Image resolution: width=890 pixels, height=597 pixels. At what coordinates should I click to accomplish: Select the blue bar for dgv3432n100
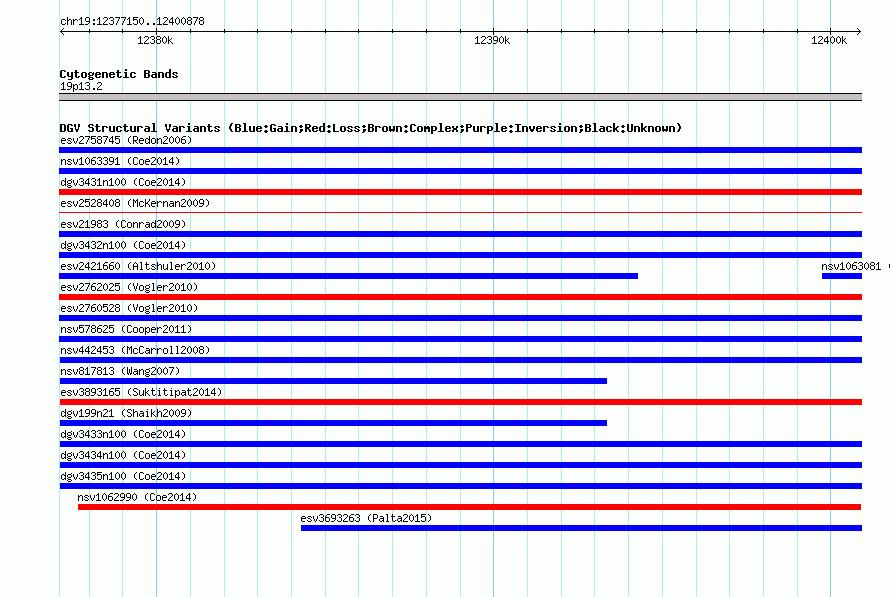click(x=460, y=255)
